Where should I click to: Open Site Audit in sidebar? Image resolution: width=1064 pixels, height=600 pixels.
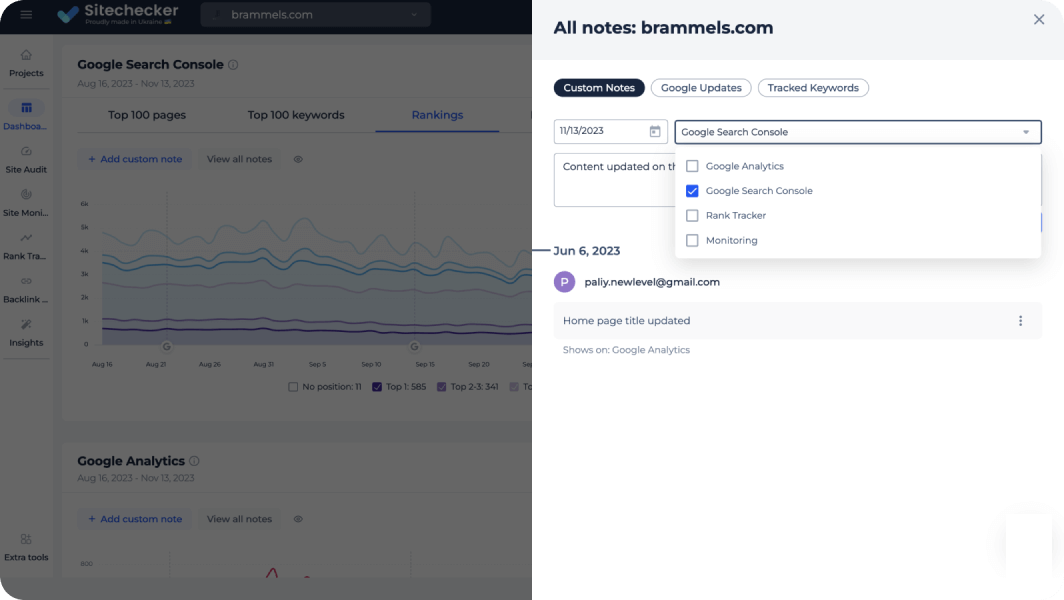pyautogui.click(x=26, y=160)
